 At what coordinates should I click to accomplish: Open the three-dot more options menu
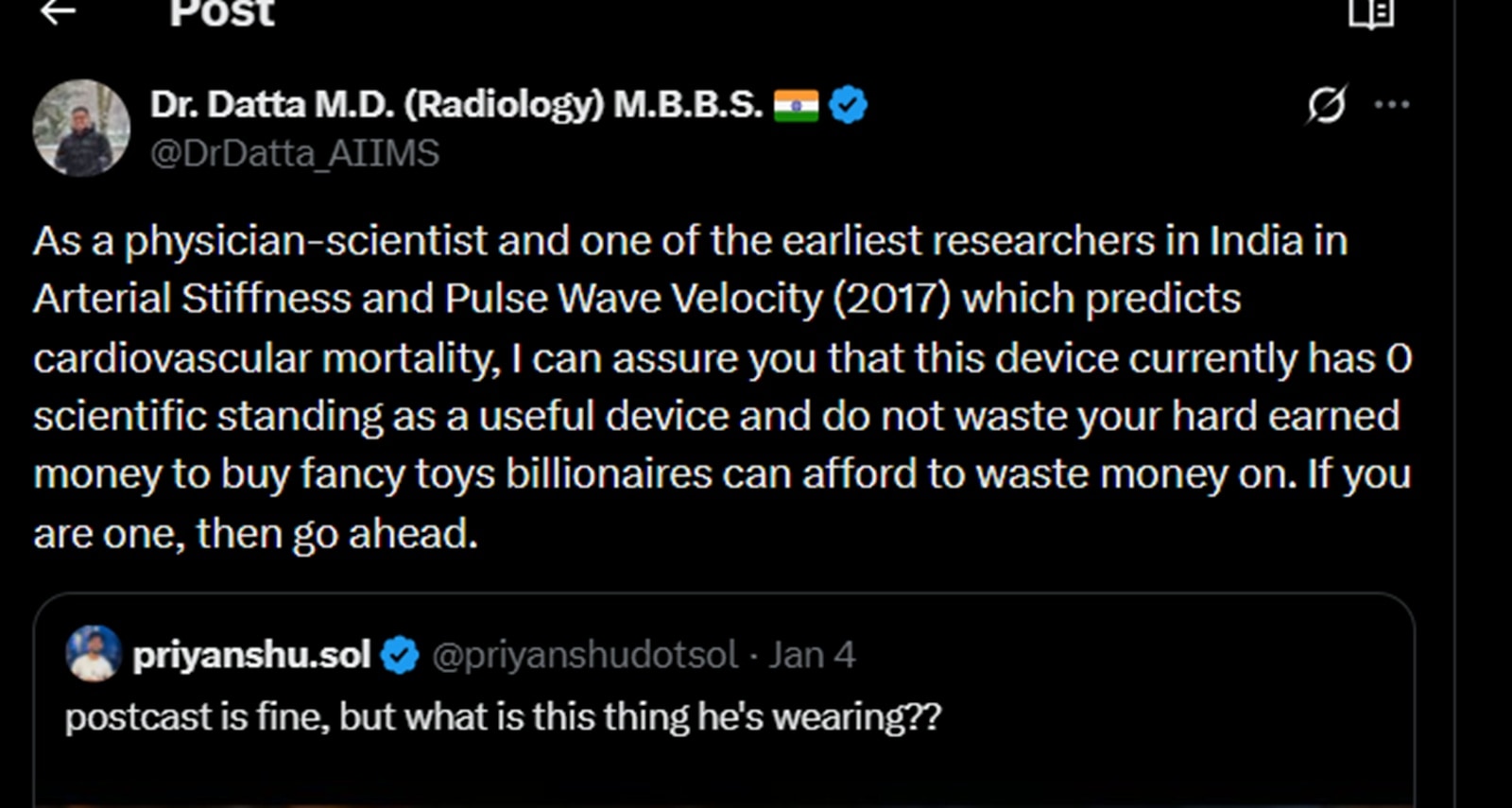(x=1392, y=104)
